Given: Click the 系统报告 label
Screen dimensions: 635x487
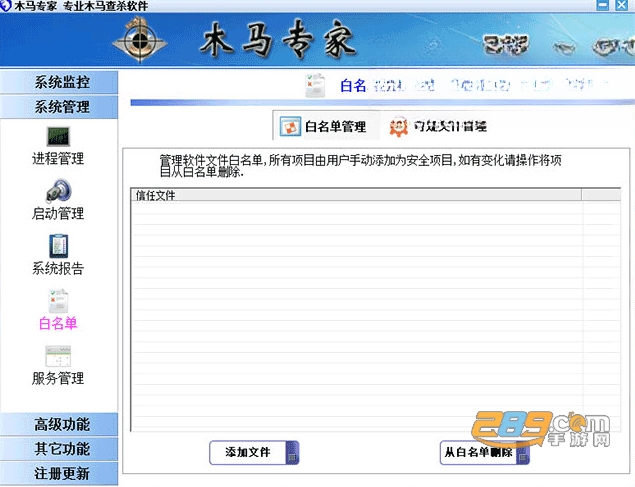Looking at the screenshot, I should tap(58, 268).
